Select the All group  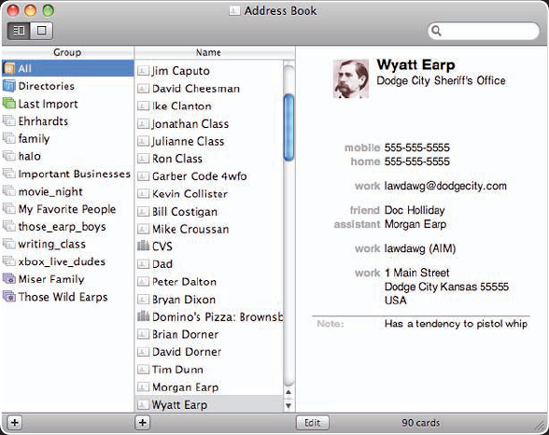(68, 68)
